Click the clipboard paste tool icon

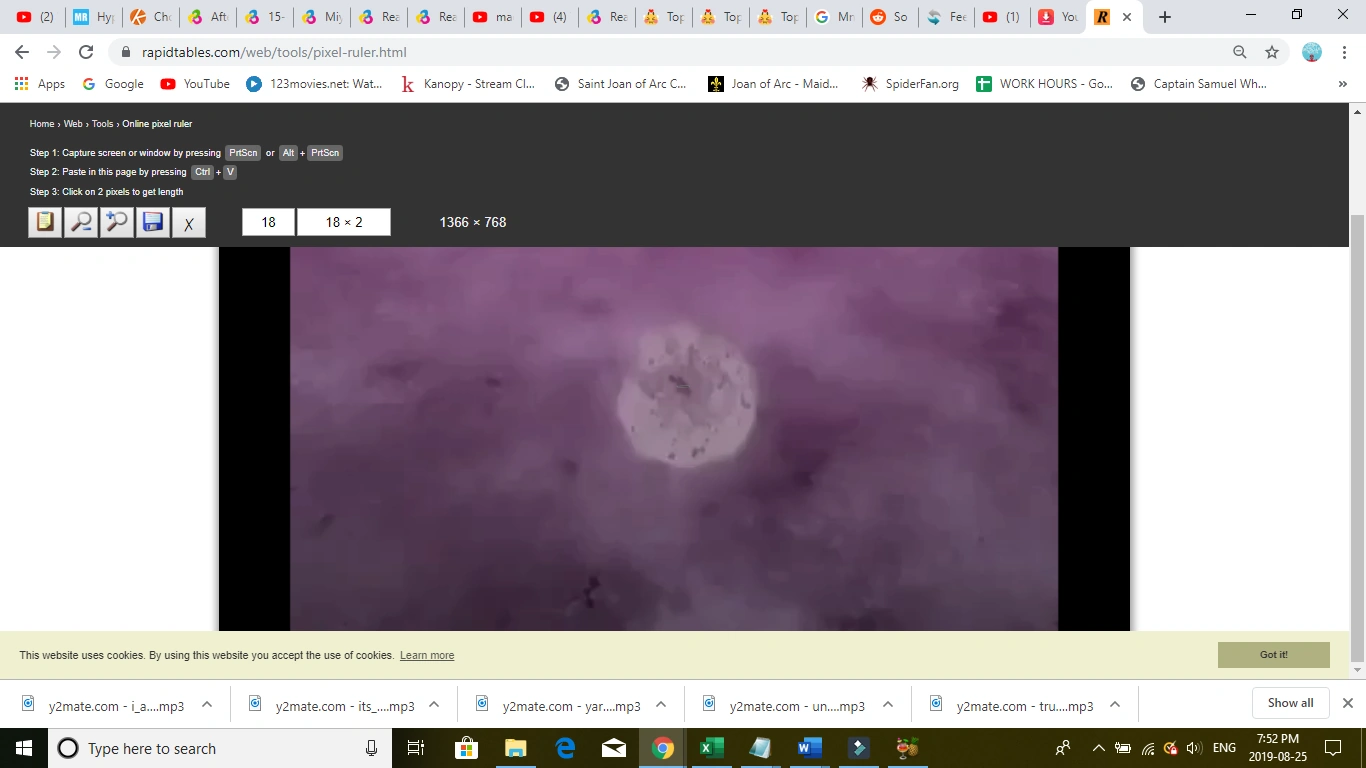coord(45,222)
